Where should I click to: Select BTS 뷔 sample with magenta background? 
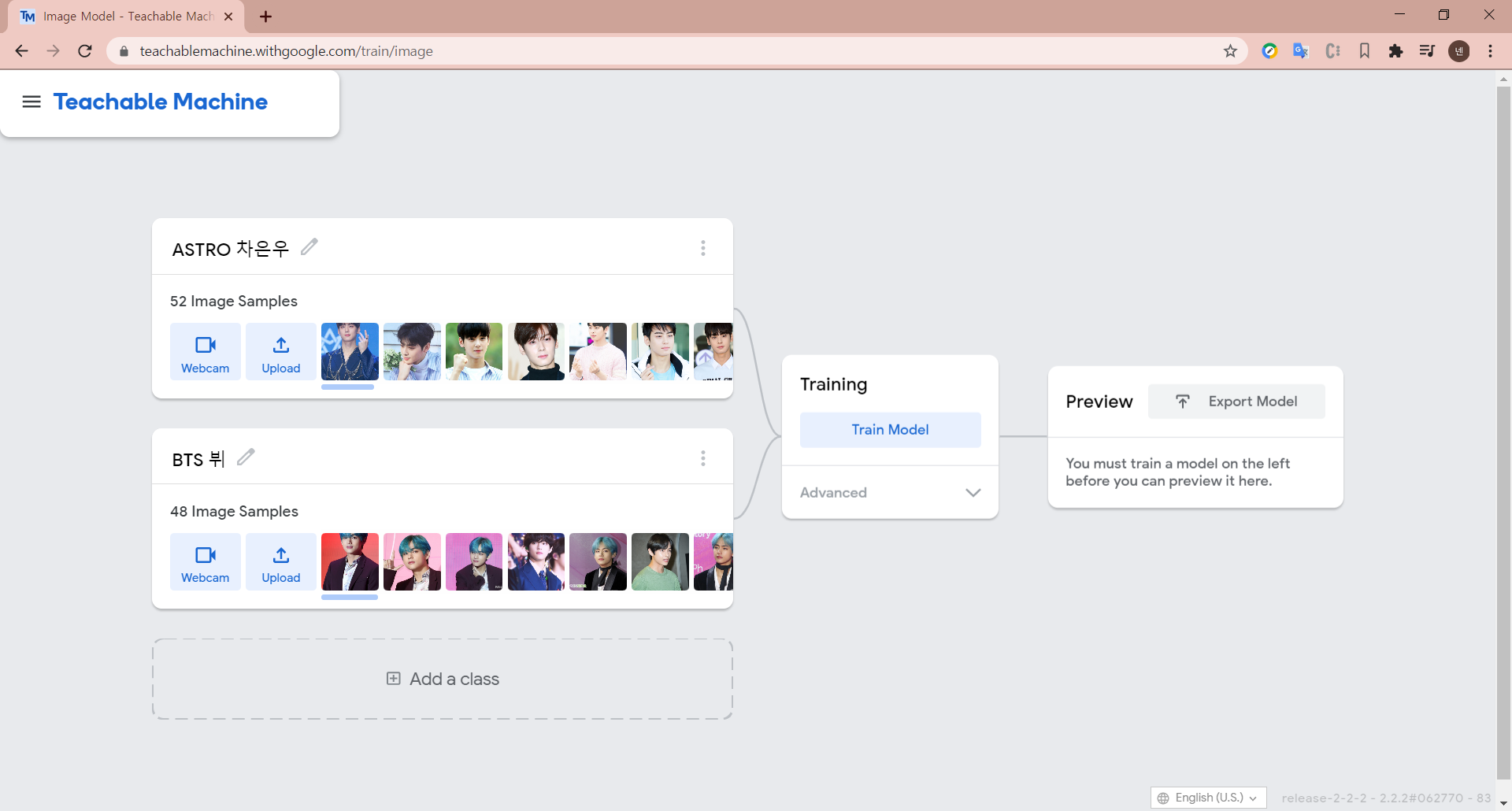pos(474,561)
